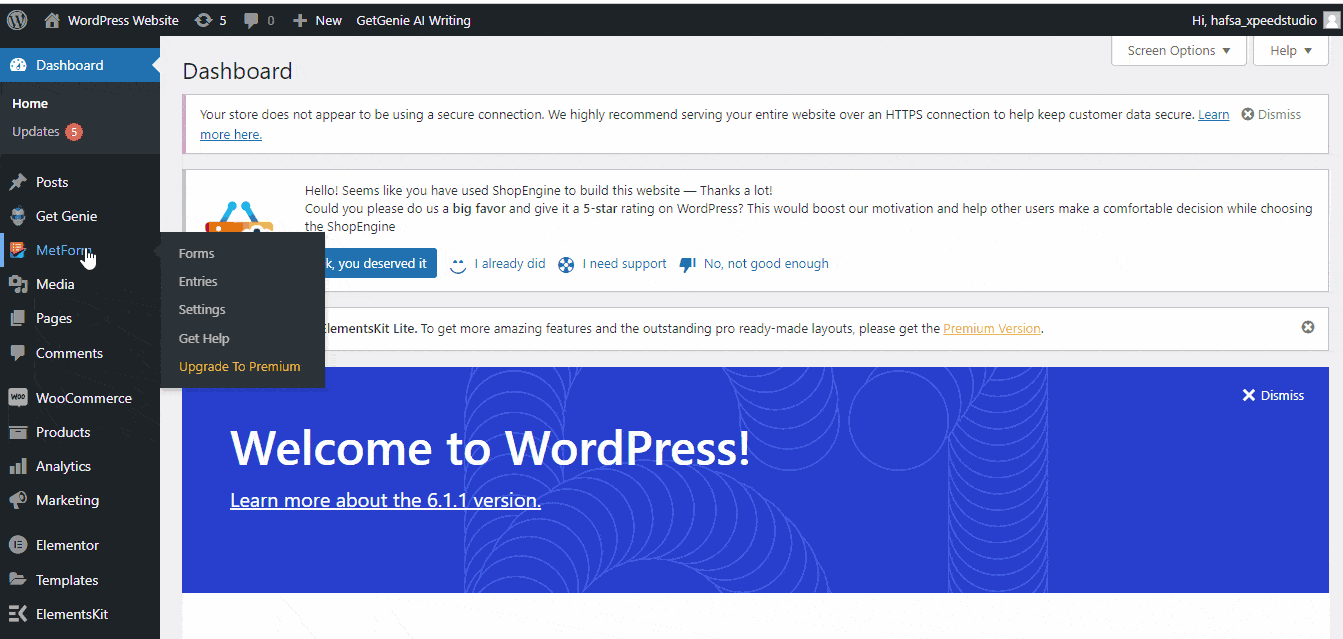Click the Pages icon in sidebar
The image size is (1343, 639).
pos(18,318)
